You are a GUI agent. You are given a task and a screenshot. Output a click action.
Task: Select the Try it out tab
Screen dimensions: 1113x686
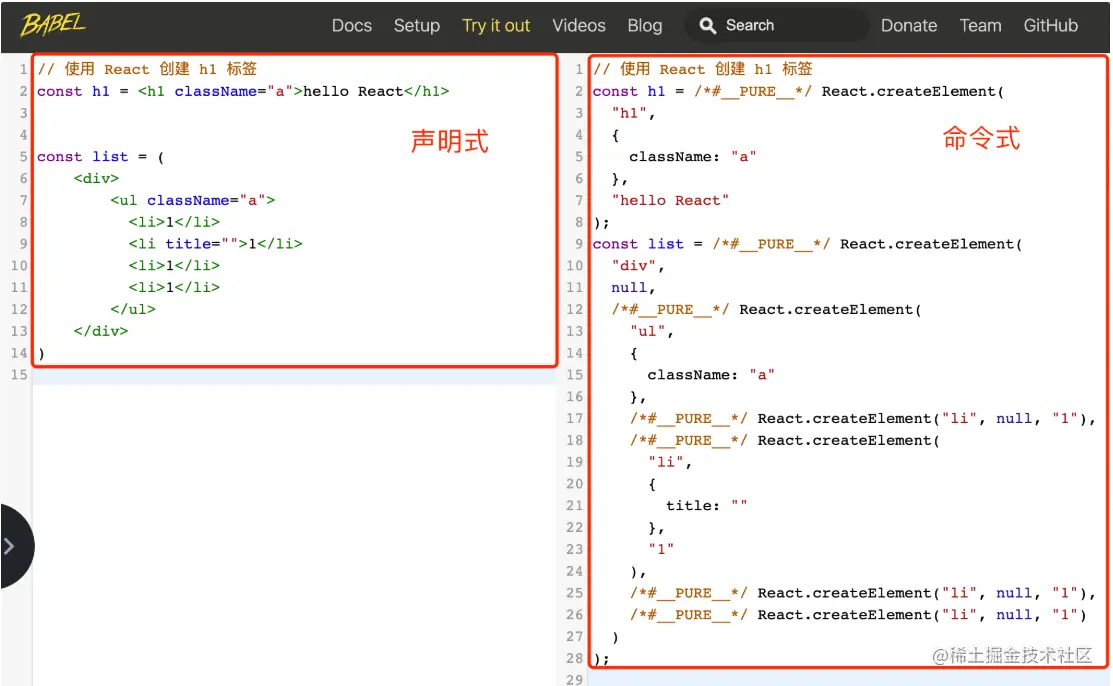495,26
